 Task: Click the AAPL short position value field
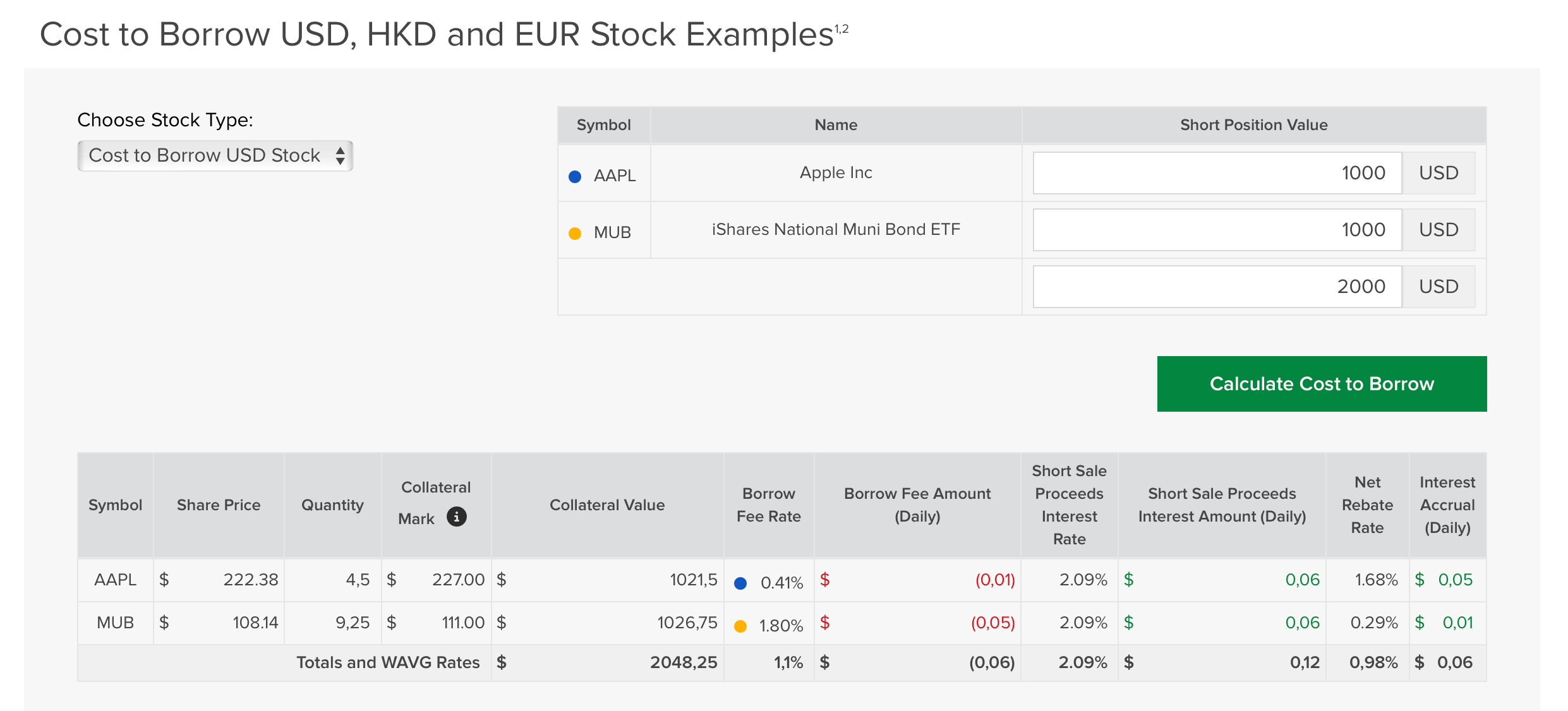(x=1217, y=173)
